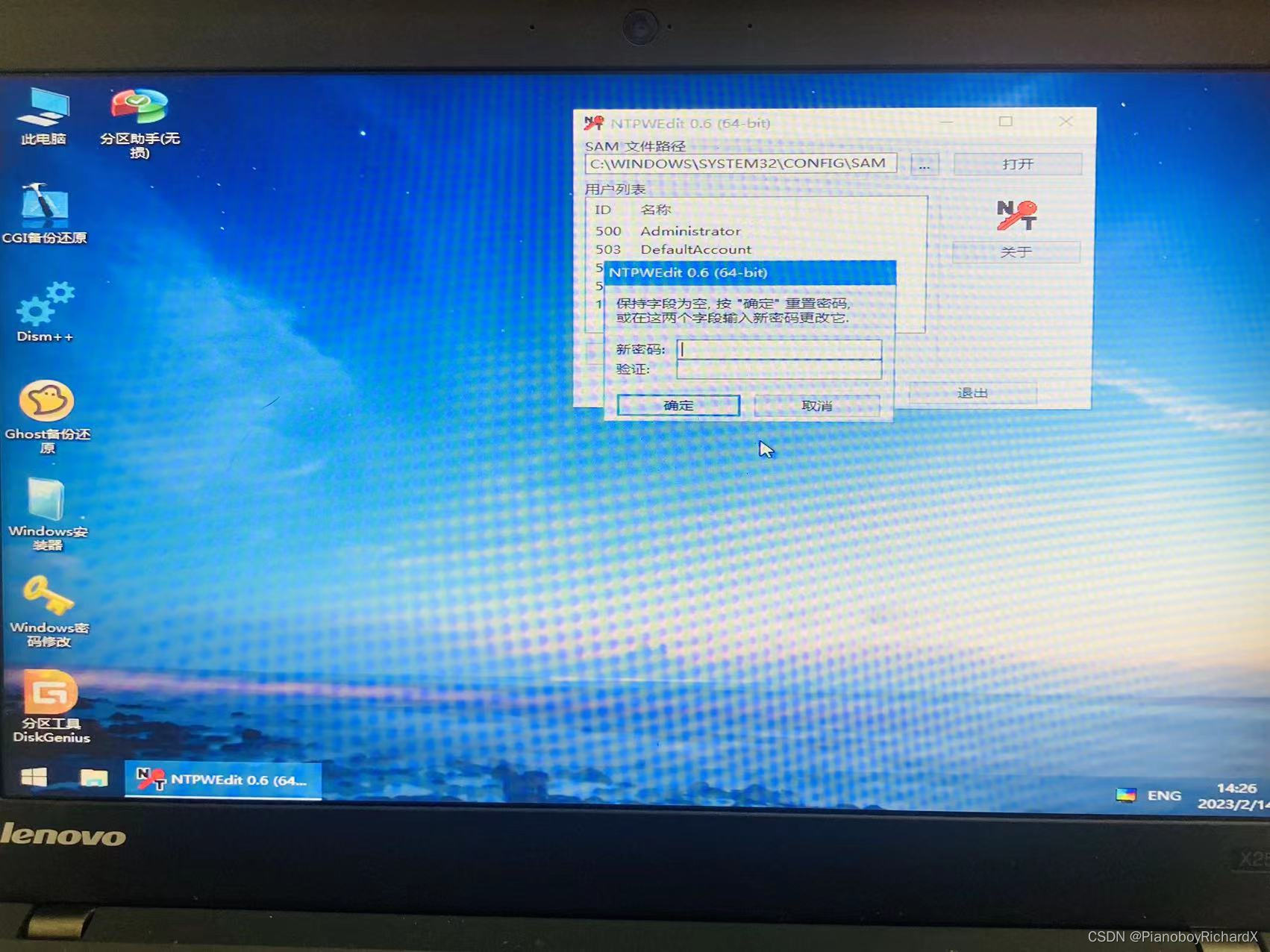Image resolution: width=1270 pixels, height=952 pixels.
Task: Open Windows密码修改 key icon
Action: 49,611
